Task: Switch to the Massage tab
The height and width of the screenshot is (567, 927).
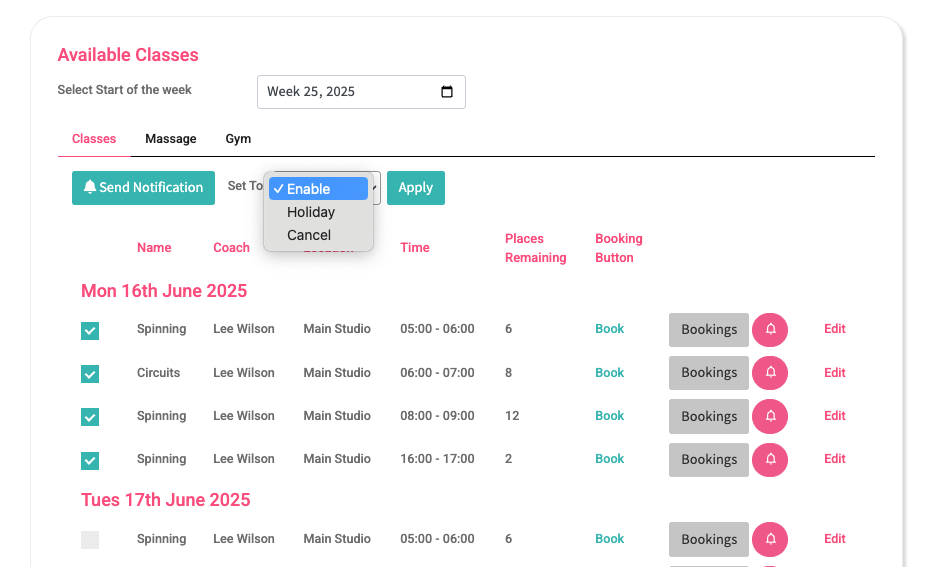Action: [x=171, y=139]
